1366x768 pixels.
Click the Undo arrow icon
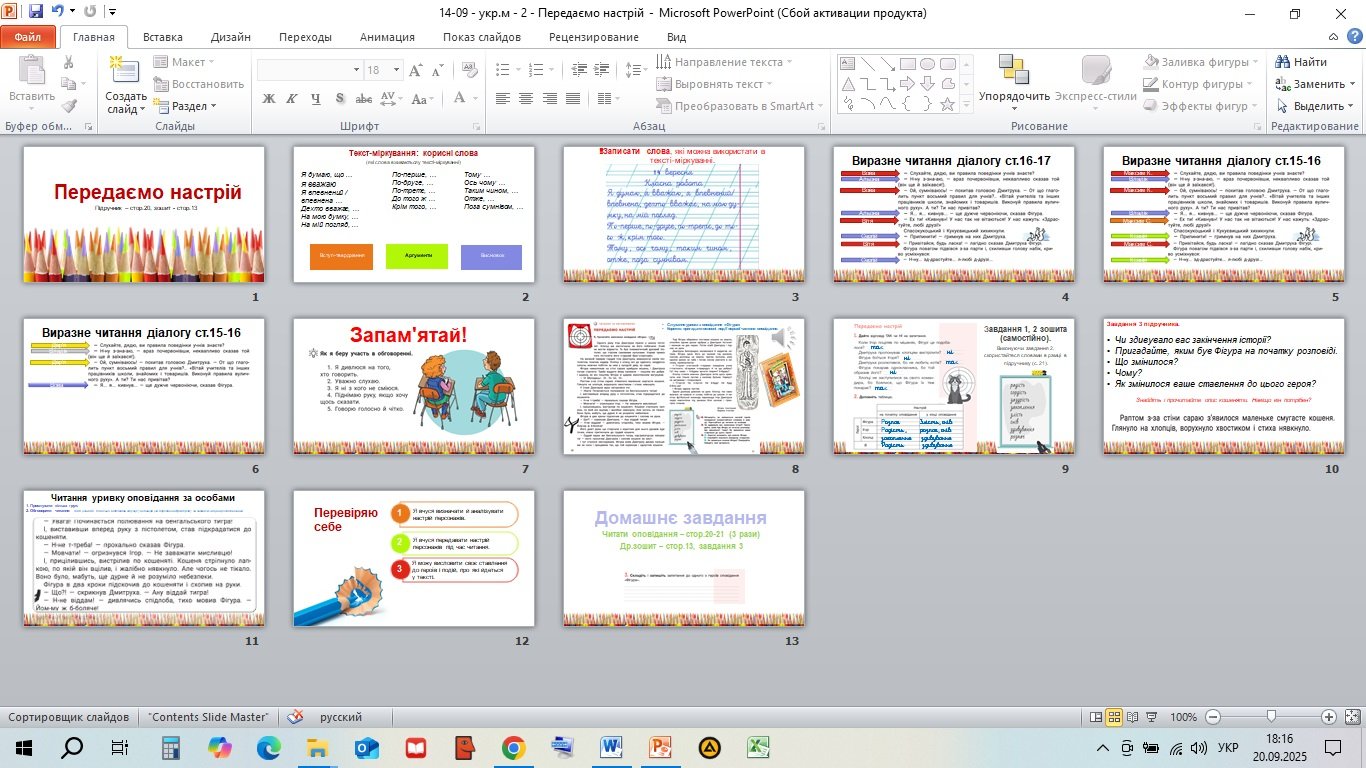click(x=58, y=13)
